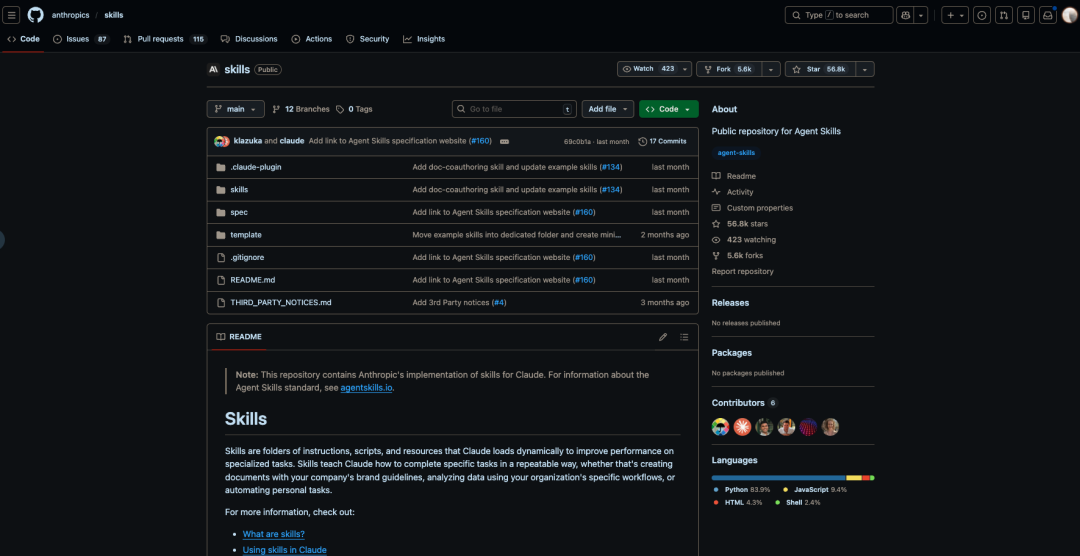Open README.md file name

[253, 280]
